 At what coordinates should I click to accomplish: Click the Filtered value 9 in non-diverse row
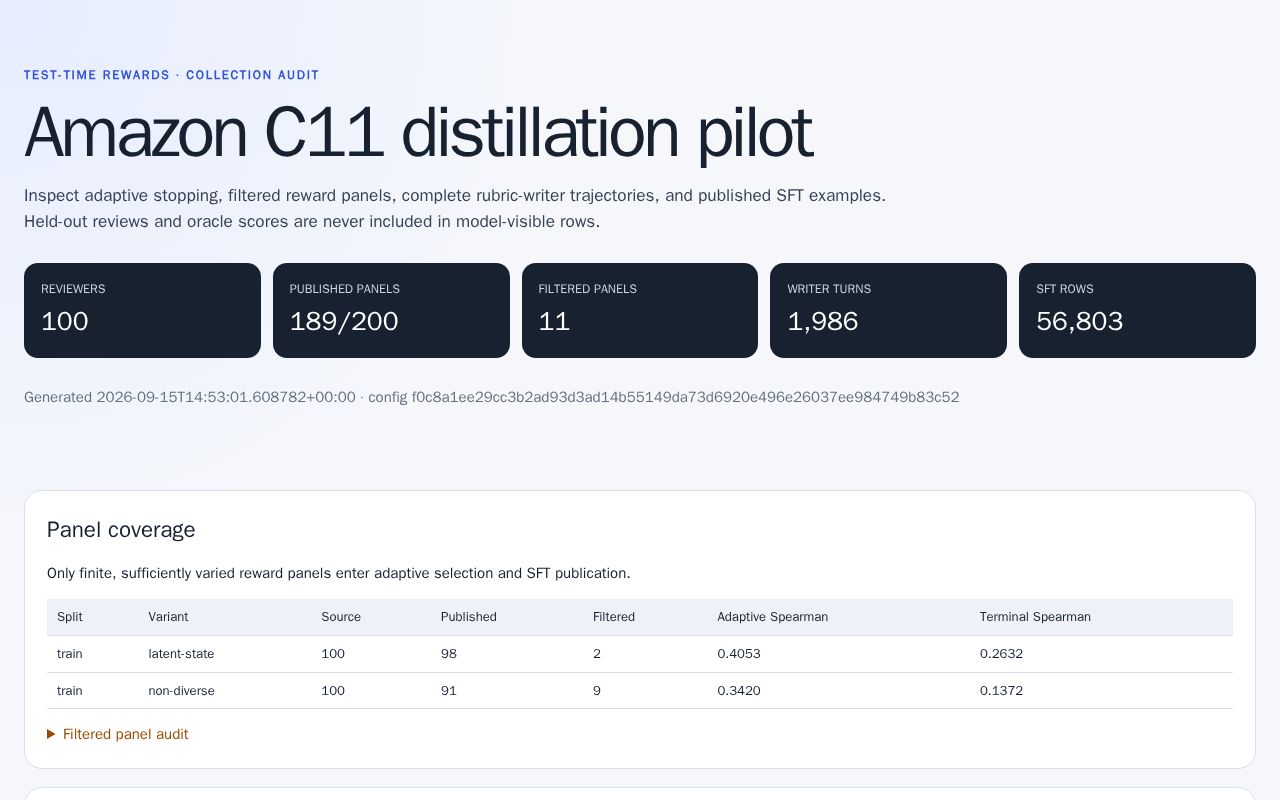tap(597, 691)
